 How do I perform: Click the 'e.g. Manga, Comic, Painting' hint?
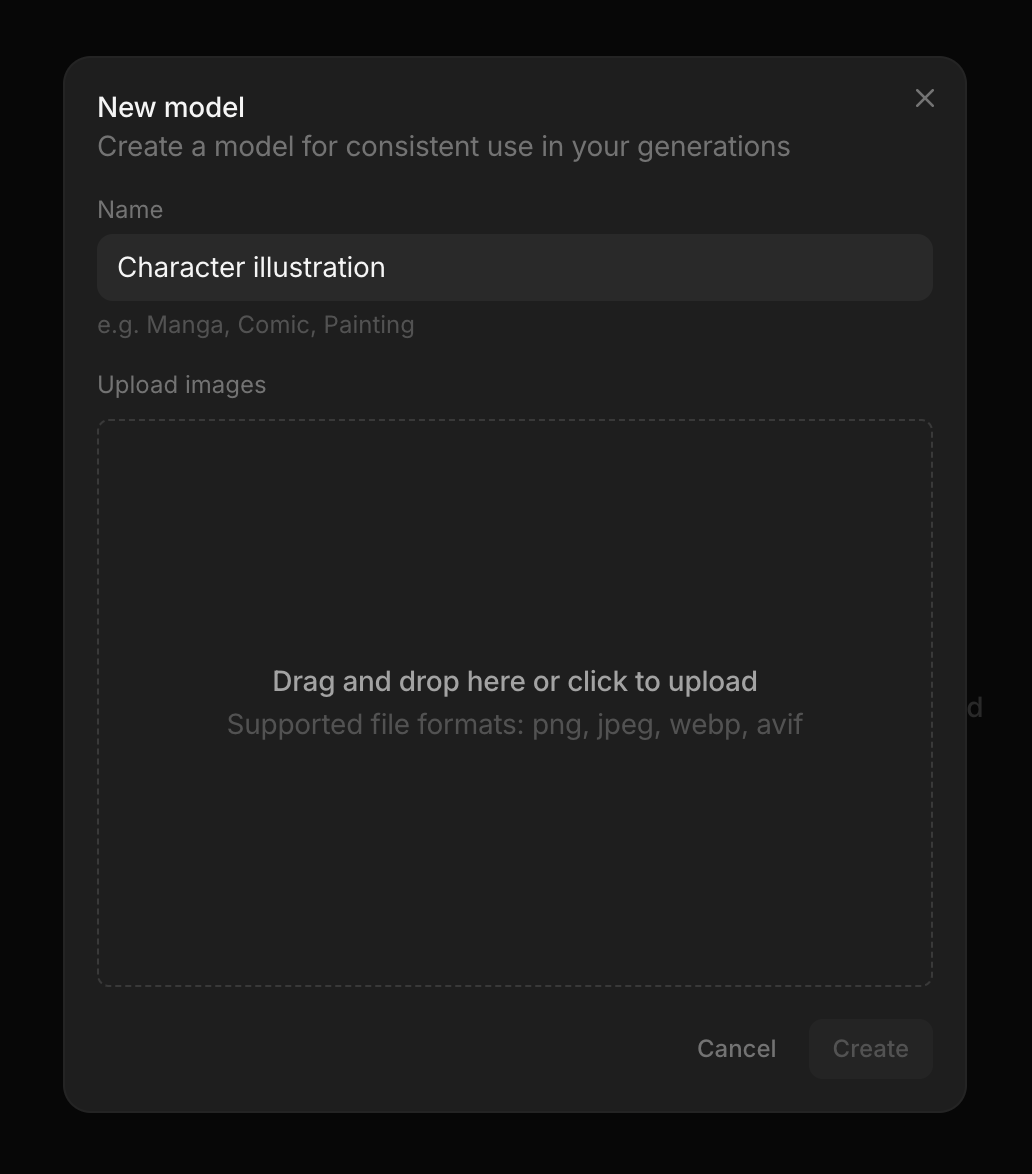tap(255, 325)
